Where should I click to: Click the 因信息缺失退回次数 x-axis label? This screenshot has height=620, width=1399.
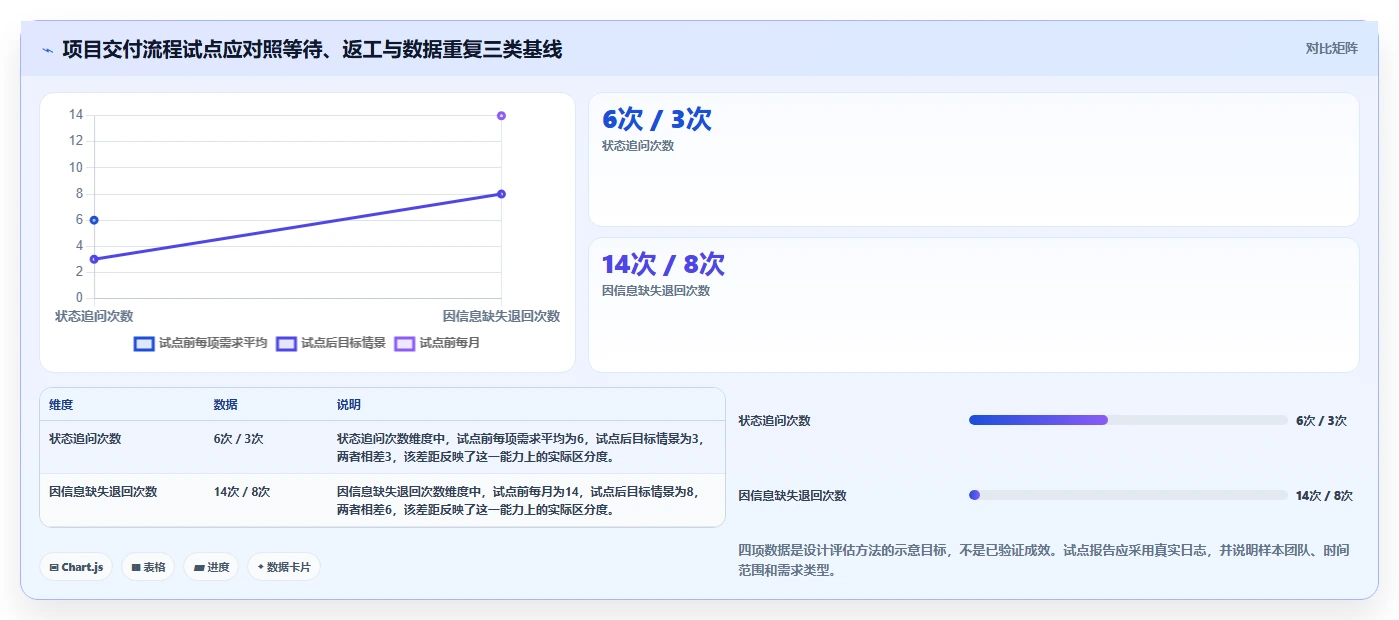tap(501, 316)
